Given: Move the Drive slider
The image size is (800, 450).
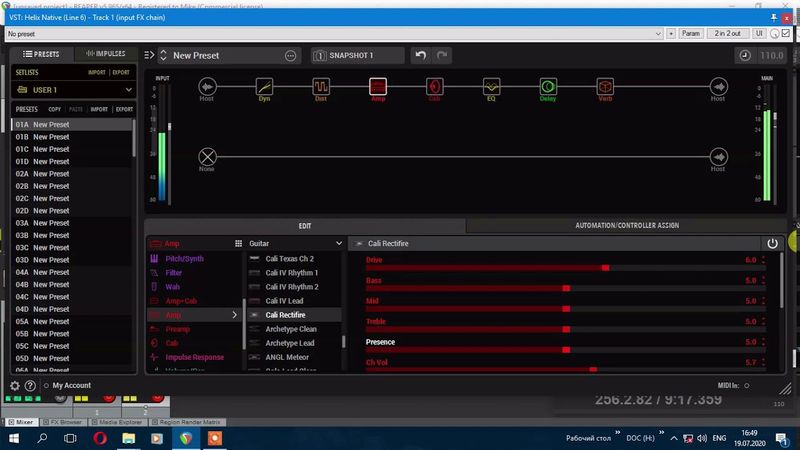Looking at the screenshot, I should click(x=605, y=268).
